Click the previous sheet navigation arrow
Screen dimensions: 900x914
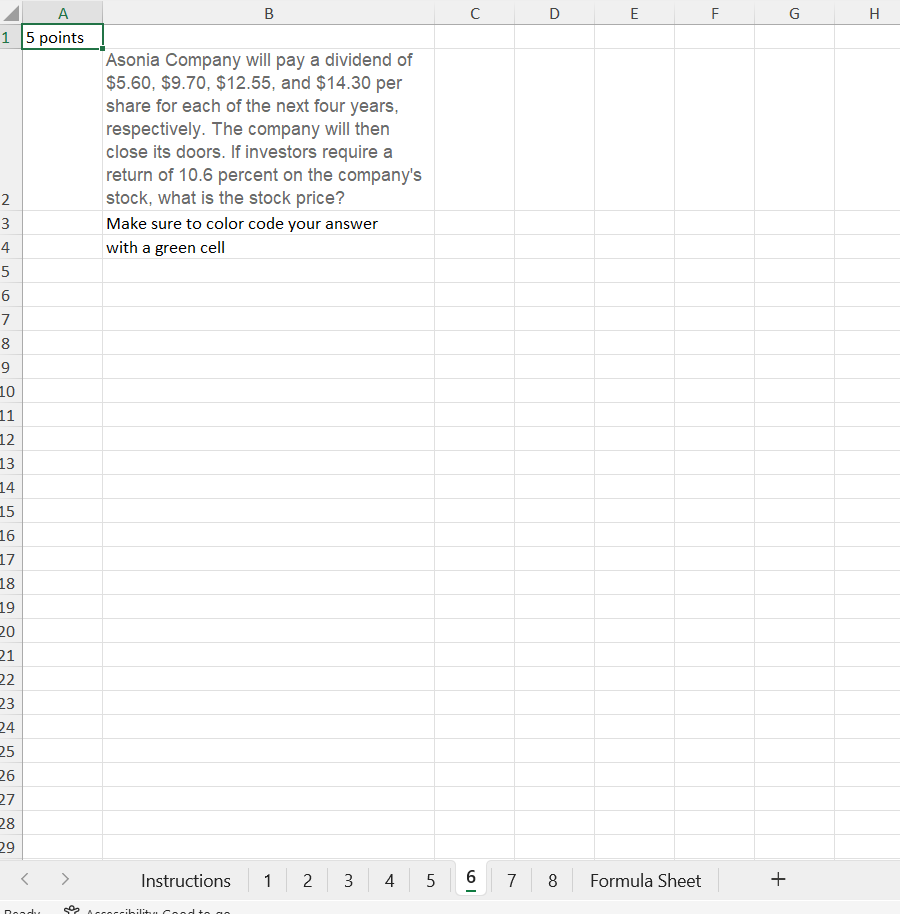coord(24,879)
